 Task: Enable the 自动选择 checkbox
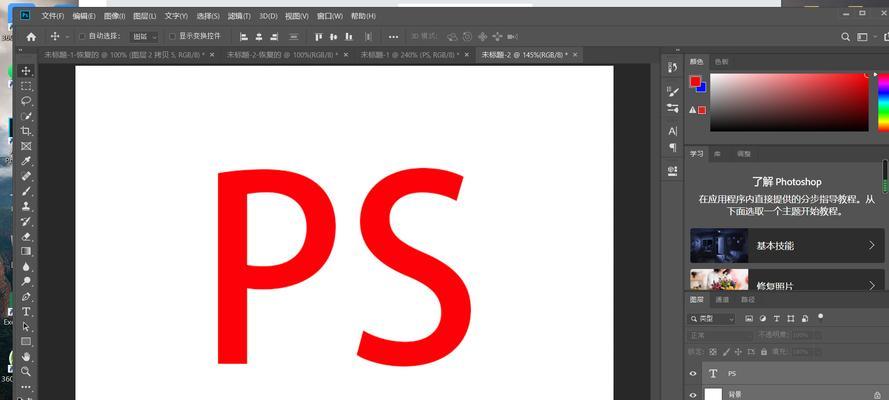81,36
